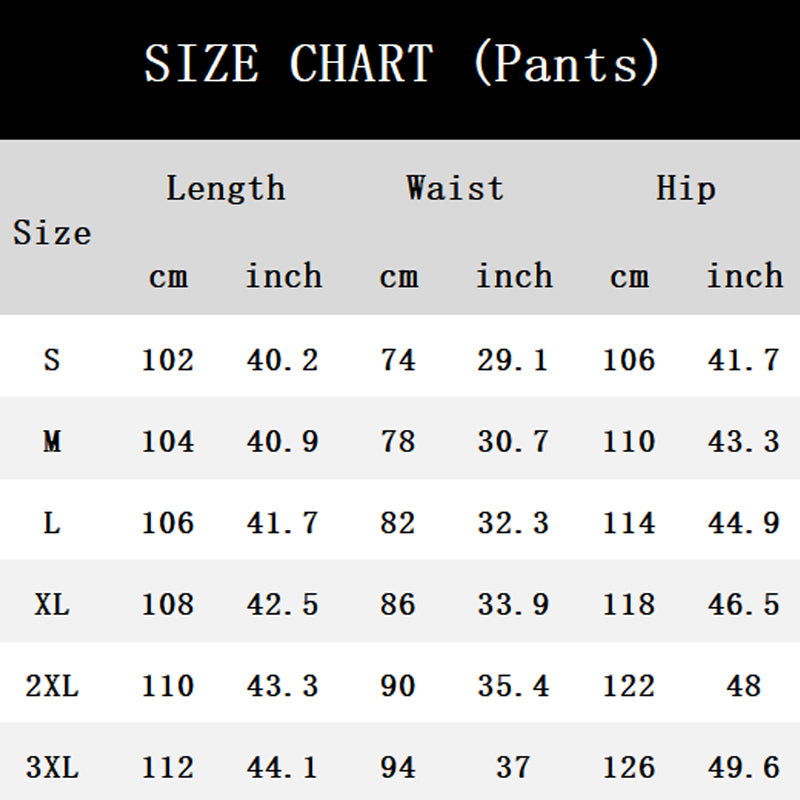
Task: Select the 126 cm hip value
Action: 629,767
